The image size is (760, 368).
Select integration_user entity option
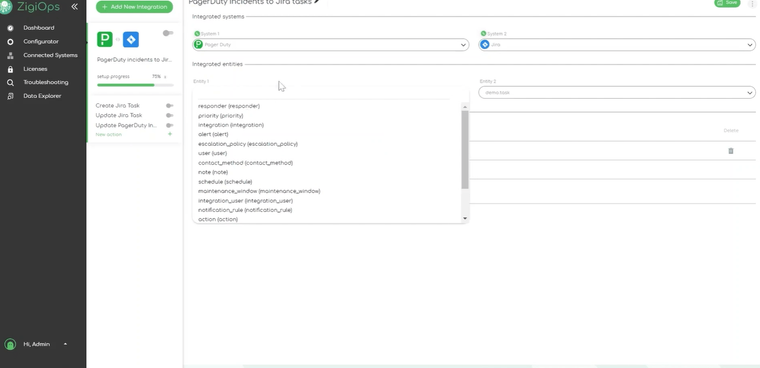click(245, 201)
